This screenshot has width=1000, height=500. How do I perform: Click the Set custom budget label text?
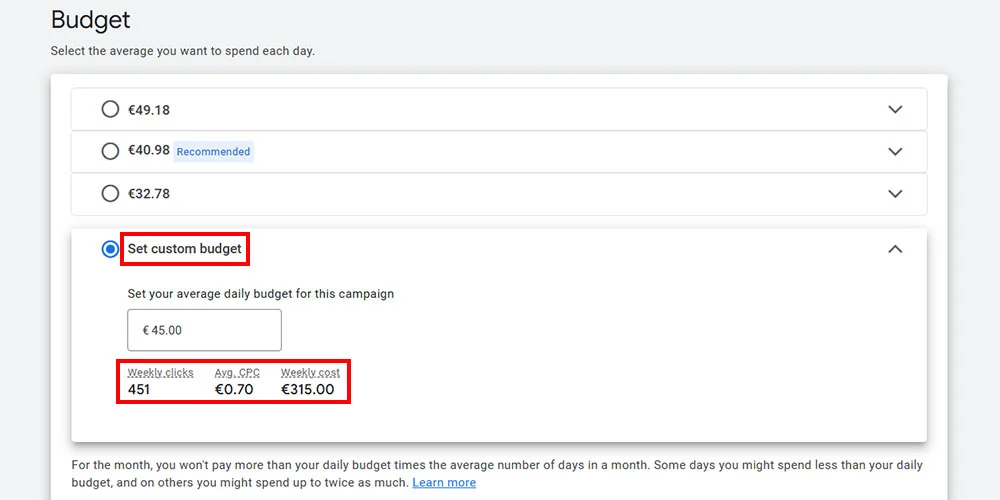(x=185, y=249)
